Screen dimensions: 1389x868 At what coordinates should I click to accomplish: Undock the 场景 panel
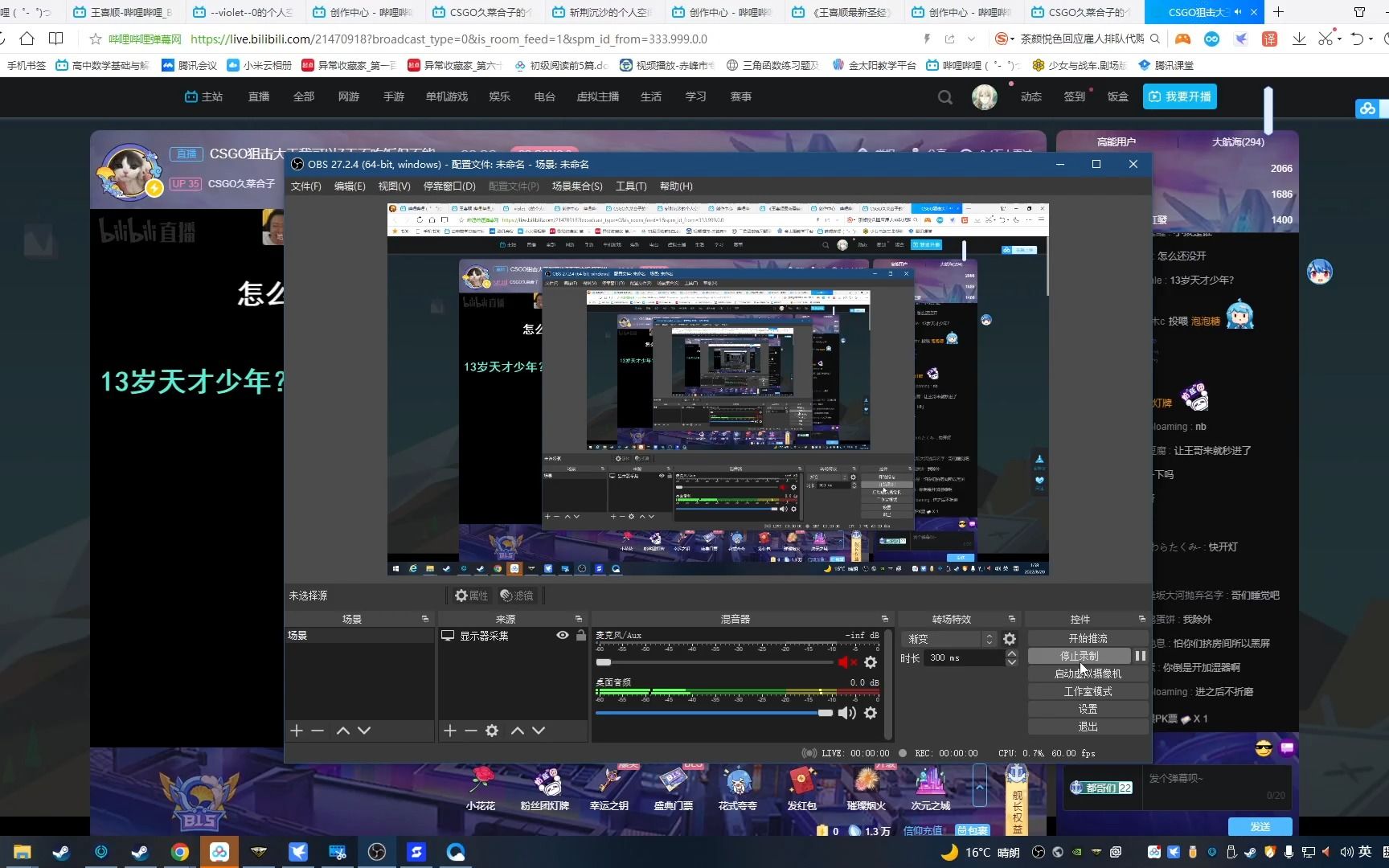[425, 619]
